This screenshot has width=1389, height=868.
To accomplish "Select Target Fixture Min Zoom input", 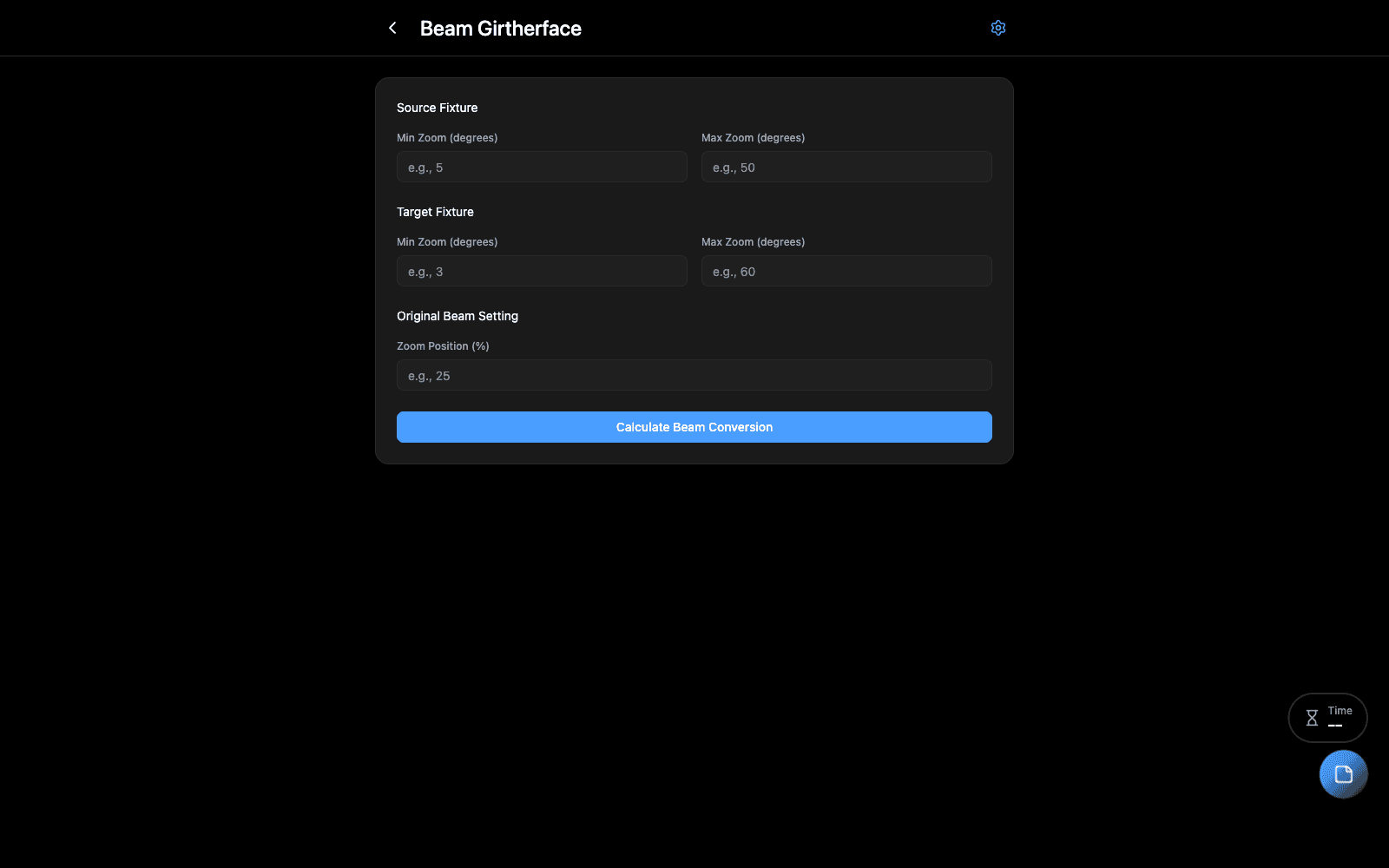I will pos(542,271).
